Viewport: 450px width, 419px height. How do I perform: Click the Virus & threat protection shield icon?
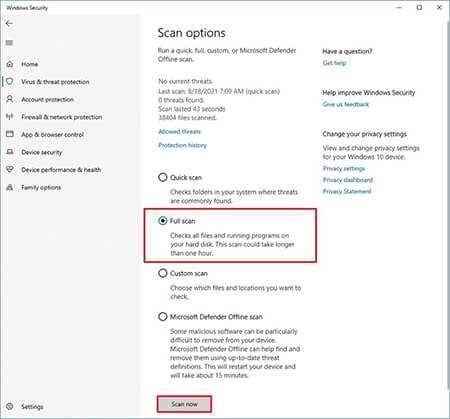coord(10,81)
